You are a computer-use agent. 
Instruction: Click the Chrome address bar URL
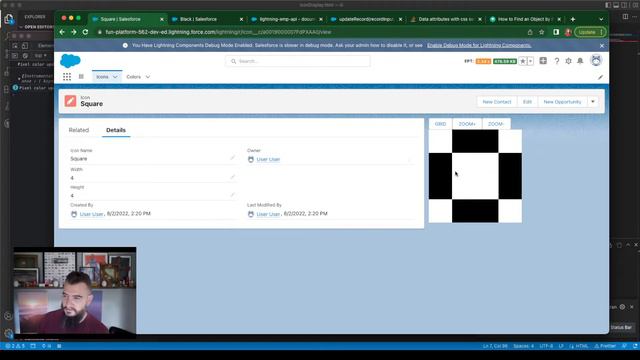tap(218, 32)
